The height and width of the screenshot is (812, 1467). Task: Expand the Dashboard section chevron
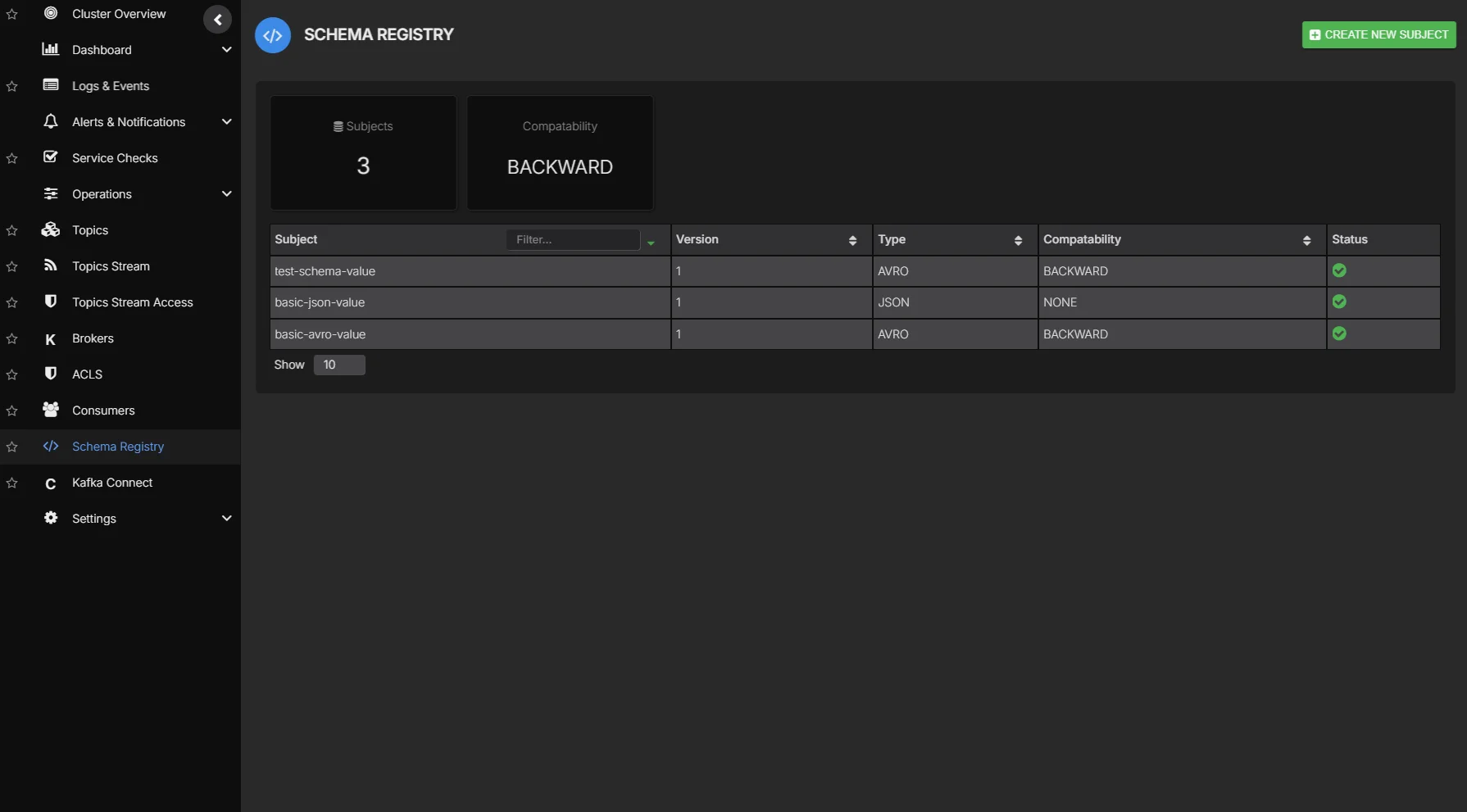click(x=227, y=49)
